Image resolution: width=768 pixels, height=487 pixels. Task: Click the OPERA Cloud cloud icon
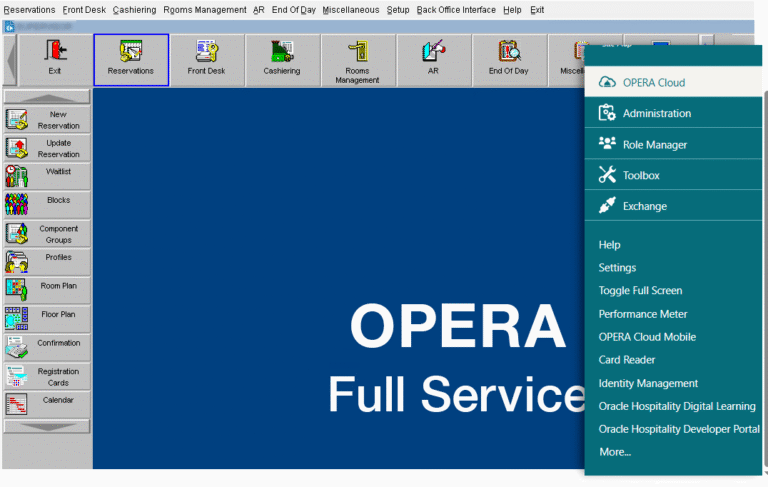pyautogui.click(x=607, y=82)
